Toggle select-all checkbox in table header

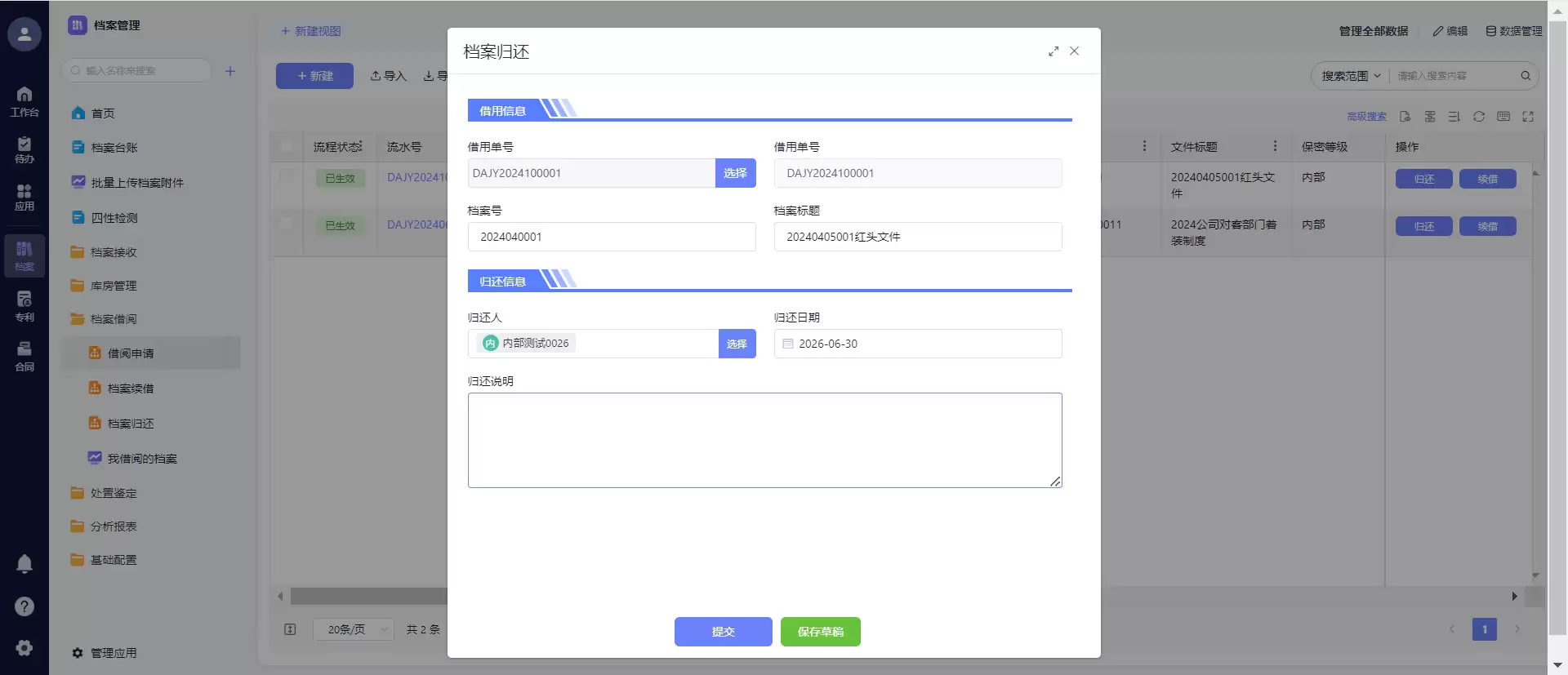(x=287, y=146)
